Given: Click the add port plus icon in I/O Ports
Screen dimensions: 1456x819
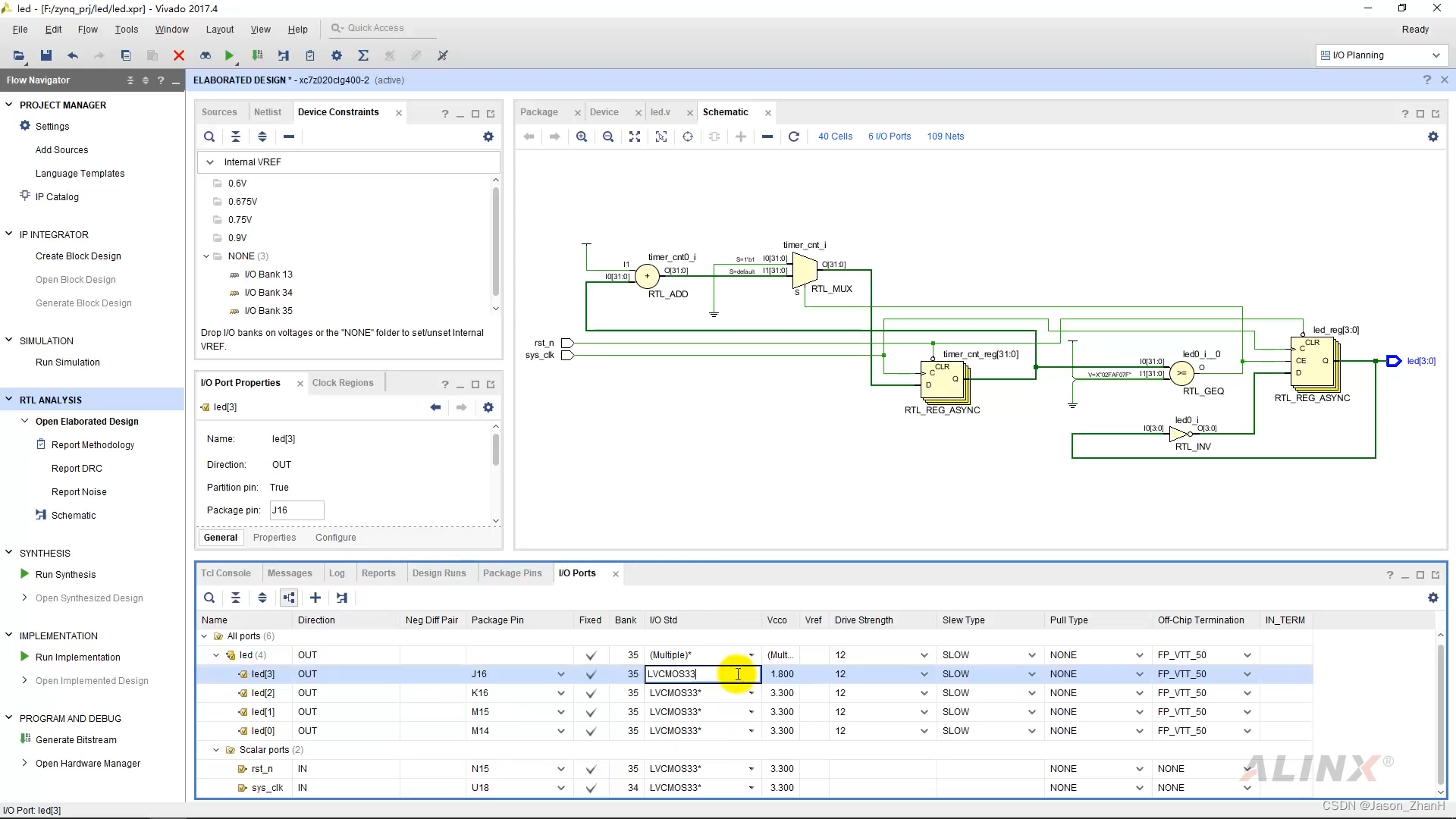Looking at the screenshot, I should pyautogui.click(x=315, y=598).
